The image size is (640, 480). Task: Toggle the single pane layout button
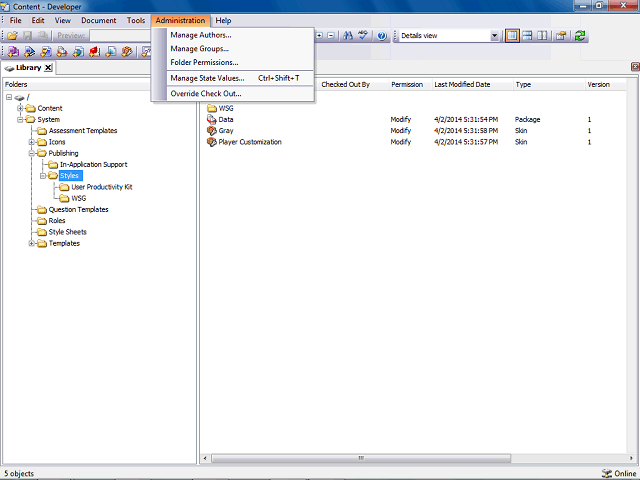pos(512,36)
